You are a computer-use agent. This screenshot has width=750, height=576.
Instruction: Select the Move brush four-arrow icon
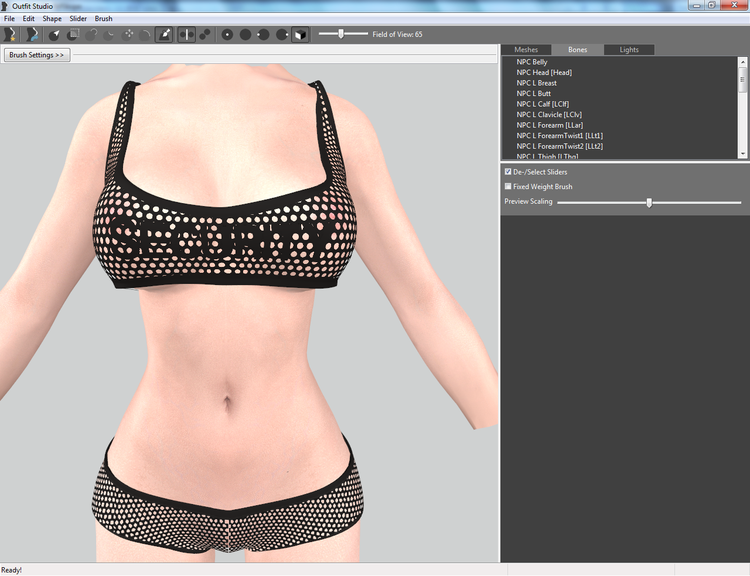pyautogui.click(x=128, y=34)
